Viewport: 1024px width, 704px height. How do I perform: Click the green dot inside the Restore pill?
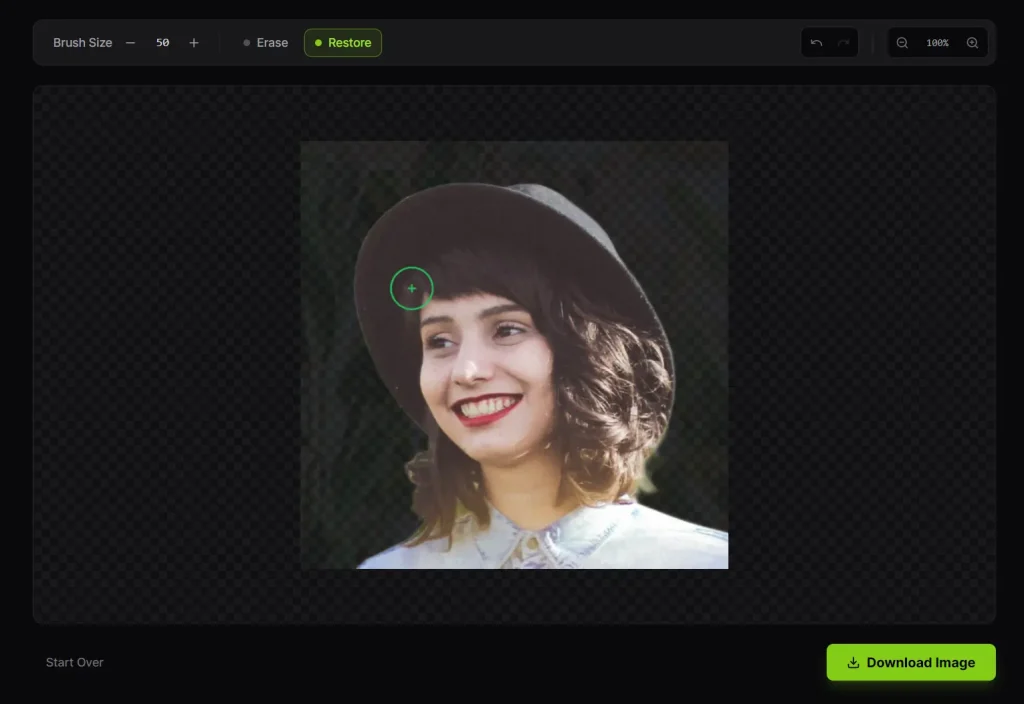(318, 42)
